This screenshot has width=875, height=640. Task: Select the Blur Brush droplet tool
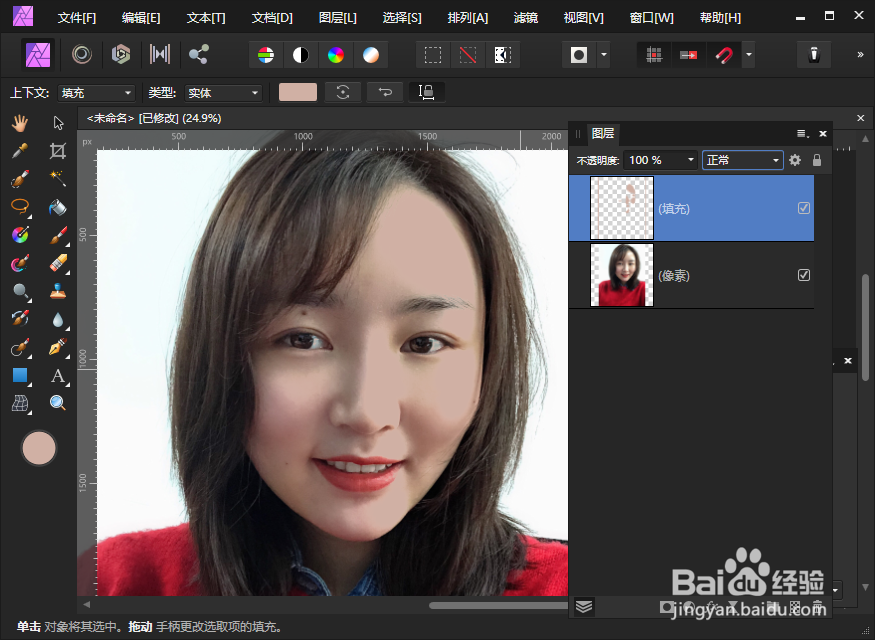point(58,319)
